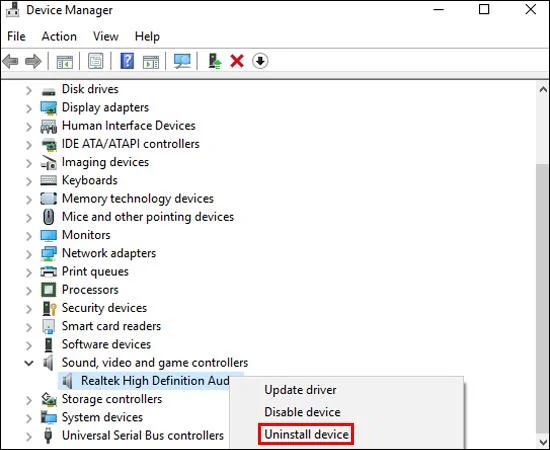Image resolution: width=550 pixels, height=450 pixels.
Task: Show/hide console tree toolbar icon
Action: (65, 62)
